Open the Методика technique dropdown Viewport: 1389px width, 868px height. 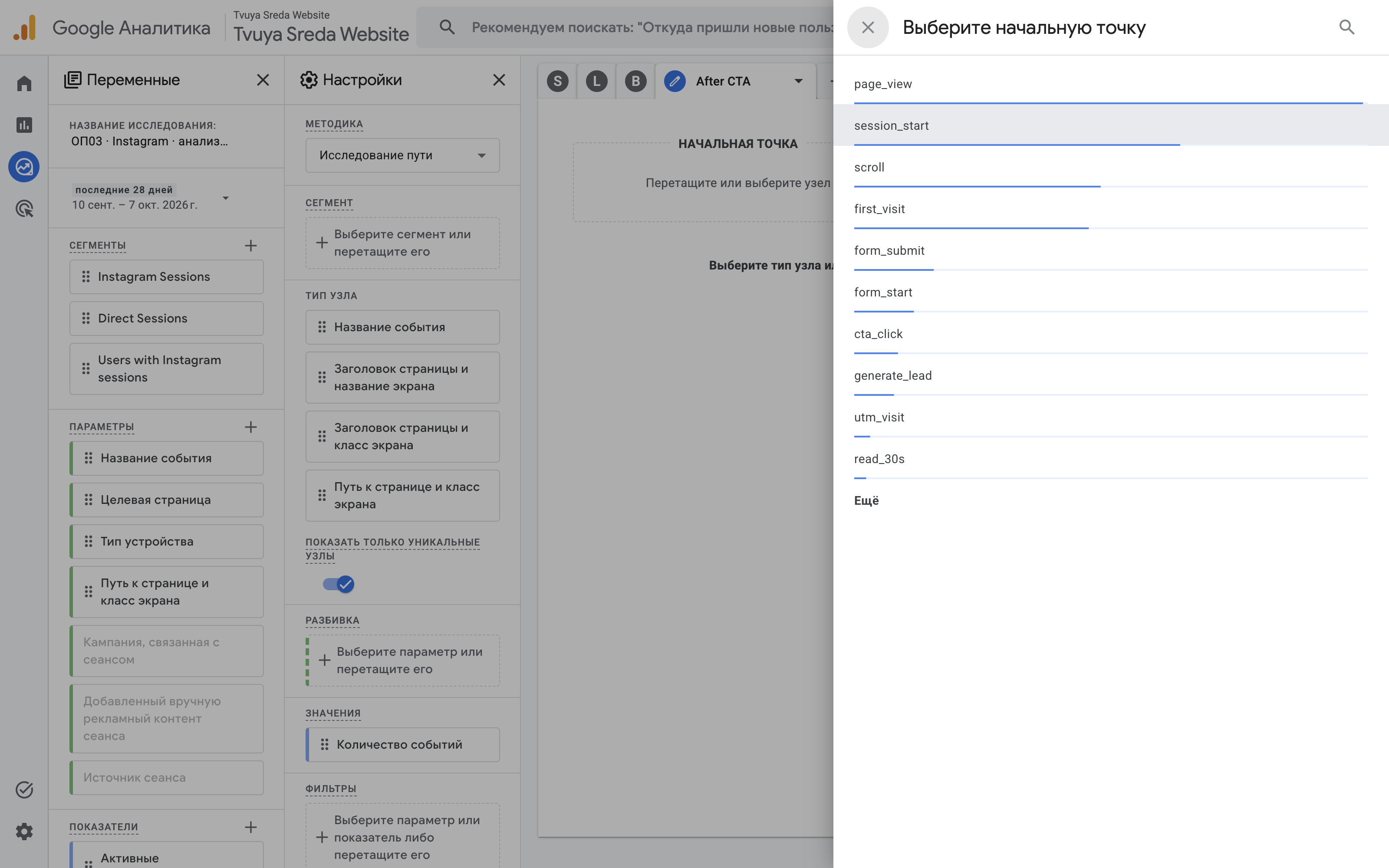point(402,155)
